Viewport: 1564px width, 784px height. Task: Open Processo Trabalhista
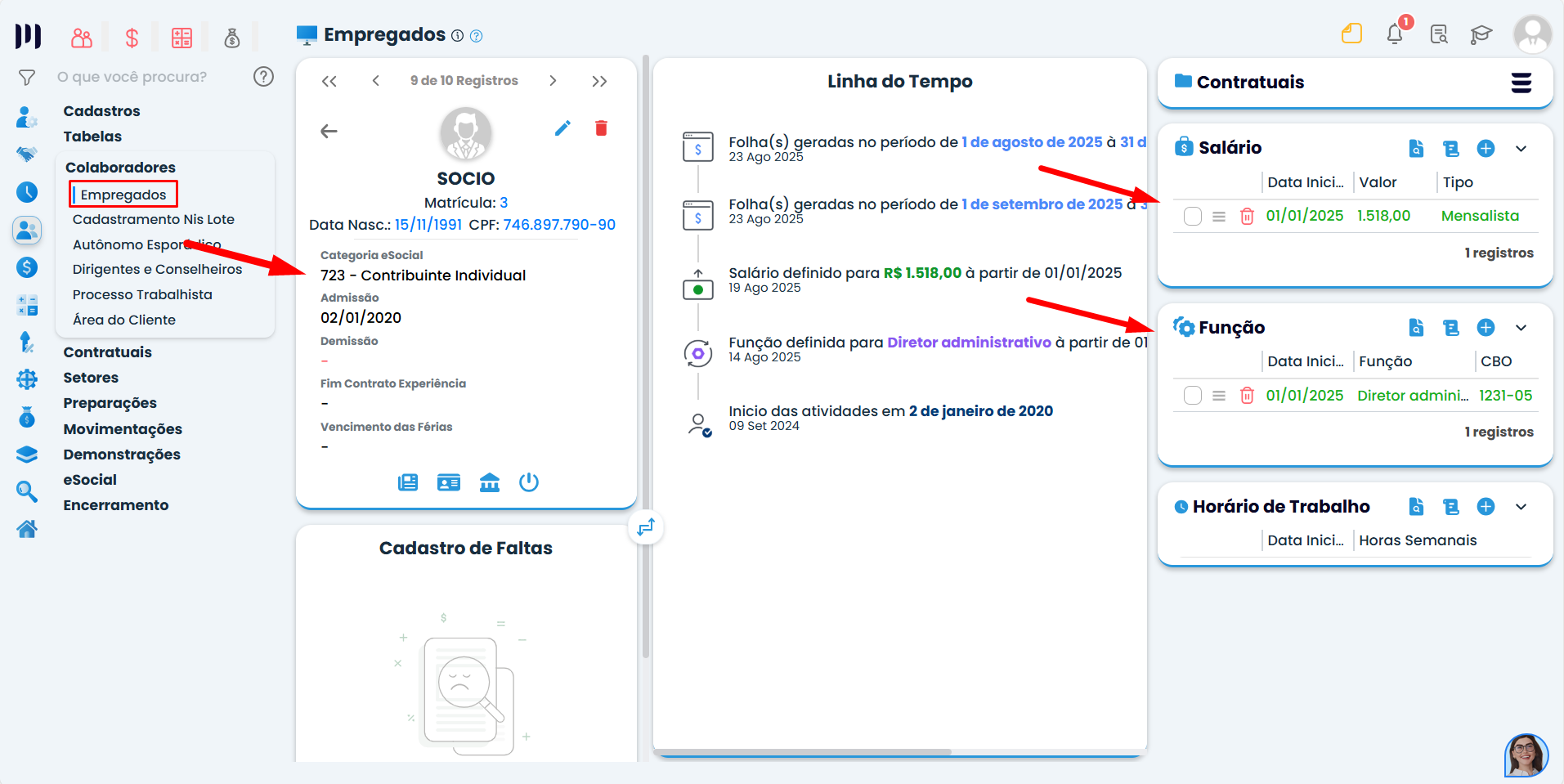click(142, 295)
